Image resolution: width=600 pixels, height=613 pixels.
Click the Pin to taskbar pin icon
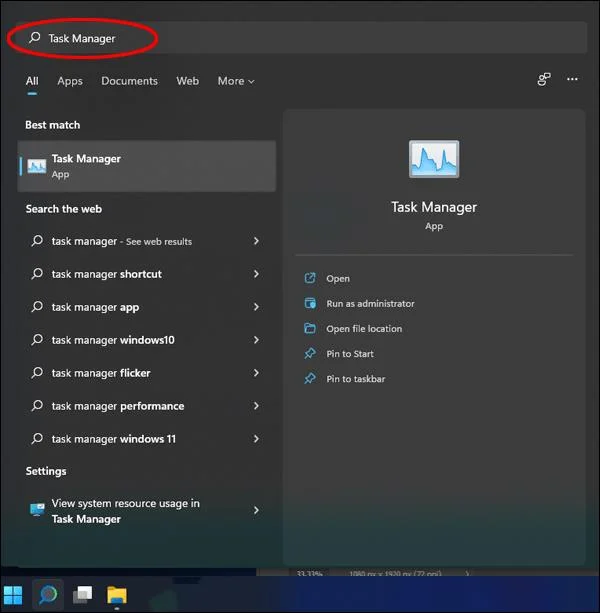coord(310,378)
